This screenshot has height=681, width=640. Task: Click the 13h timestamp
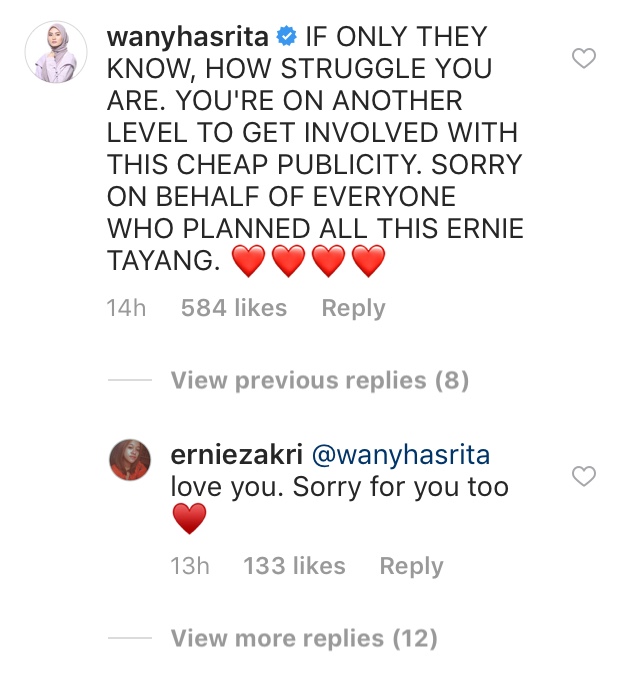[x=190, y=566]
